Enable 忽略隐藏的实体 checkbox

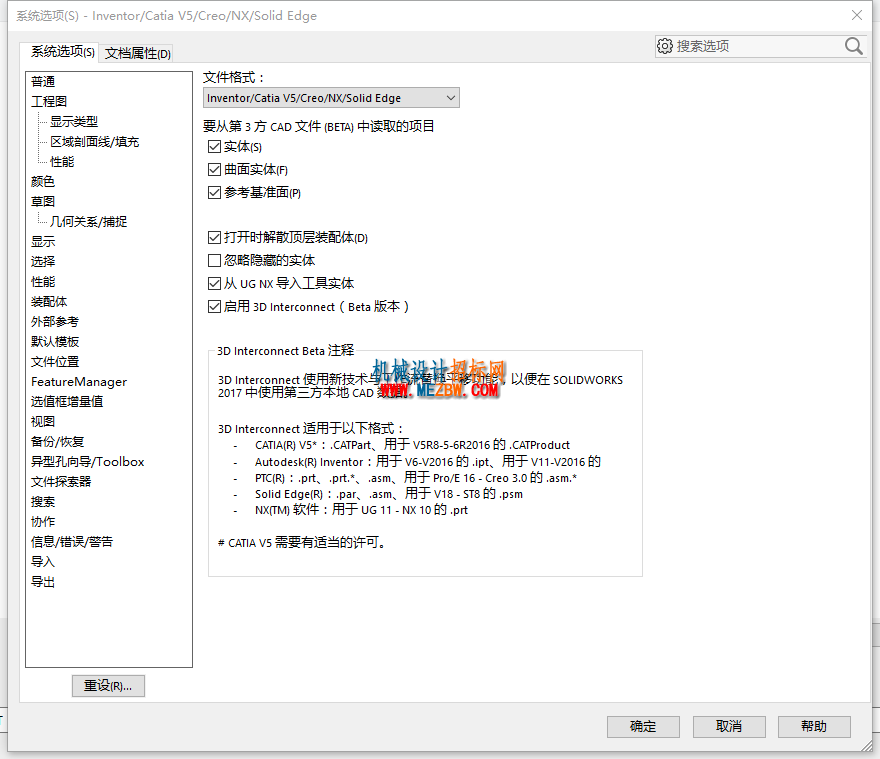tap(214, 260)
